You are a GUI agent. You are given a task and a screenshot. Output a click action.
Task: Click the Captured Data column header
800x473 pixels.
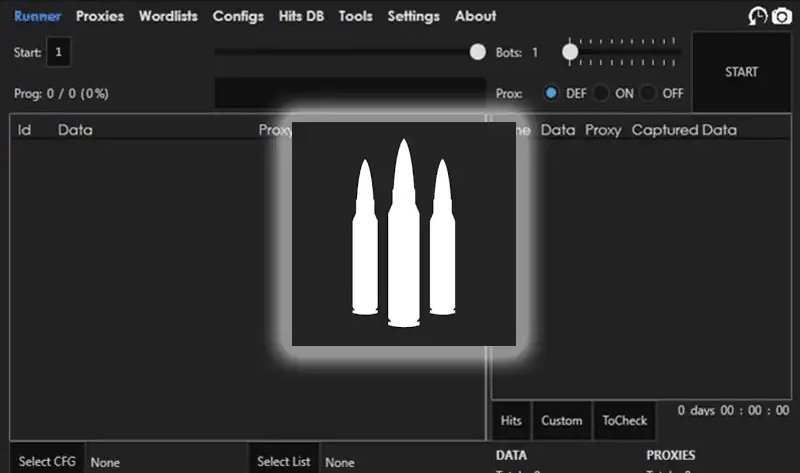(684, 130)
